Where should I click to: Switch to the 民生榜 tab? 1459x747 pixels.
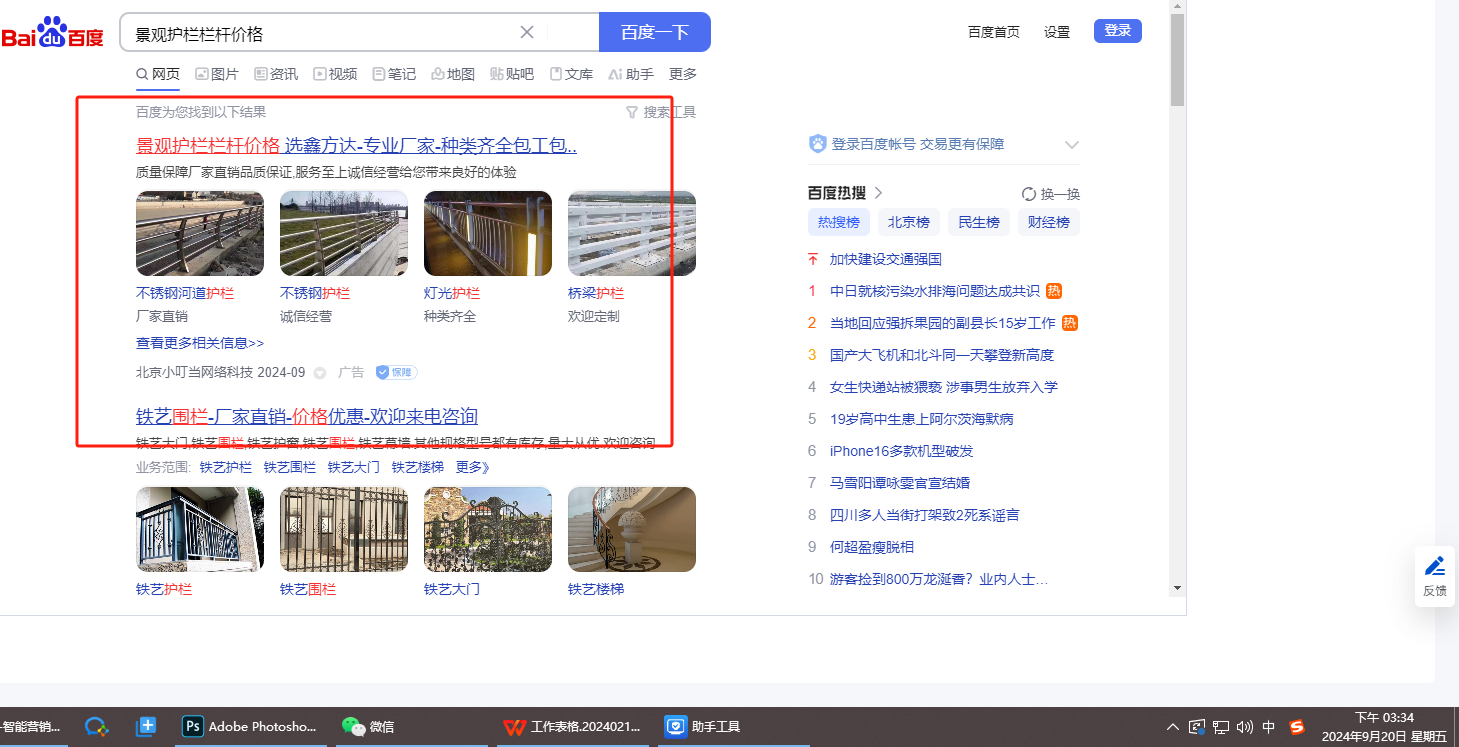coord(979,222)
